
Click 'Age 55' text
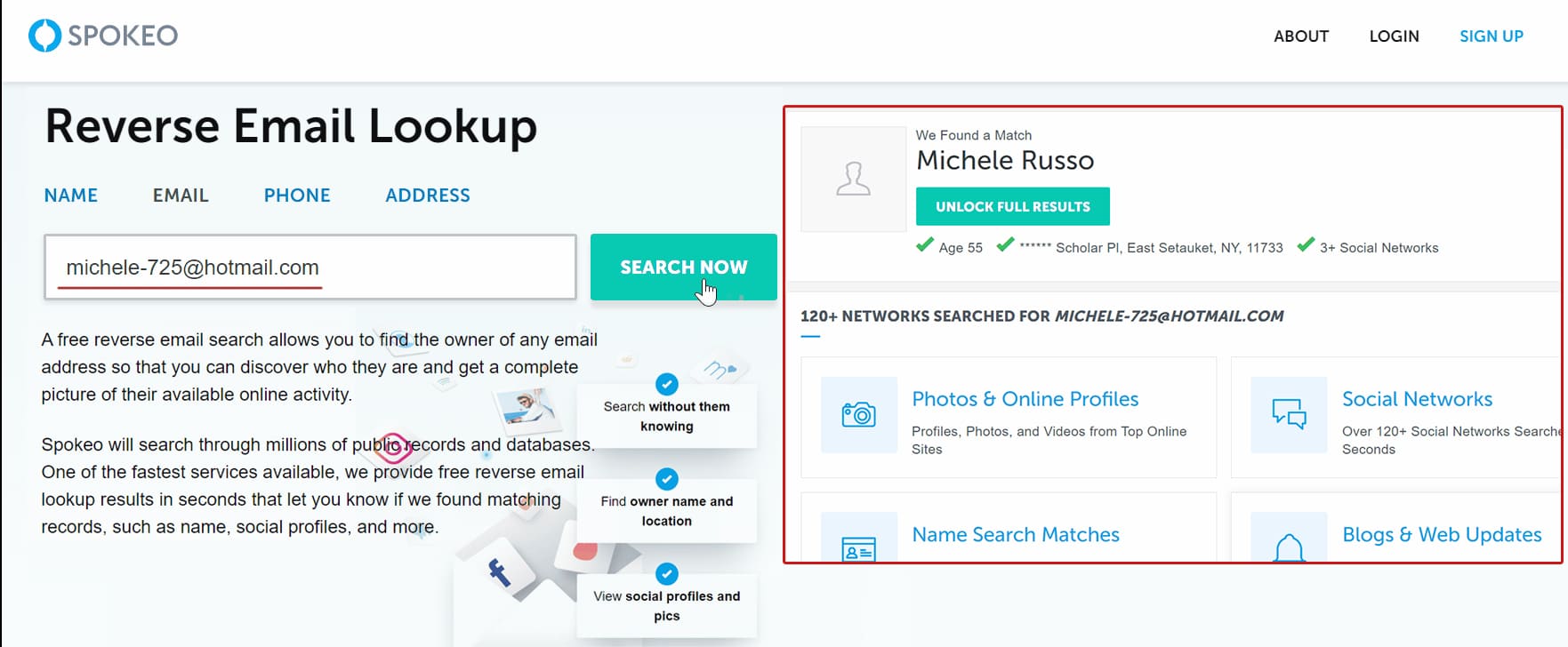pyautogui.click(x=961, y=248)
